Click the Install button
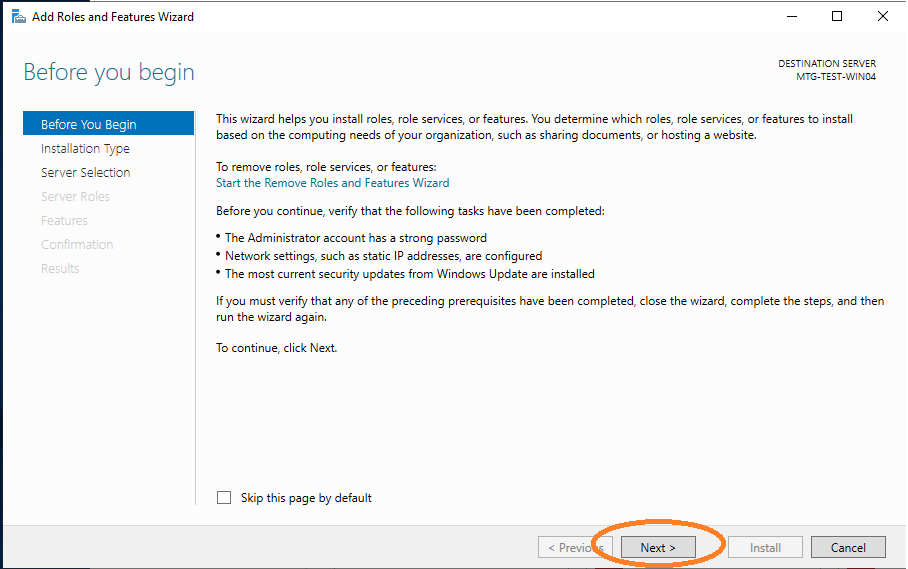Viewport: 908px width, 569px height. (x=765, y=547)
